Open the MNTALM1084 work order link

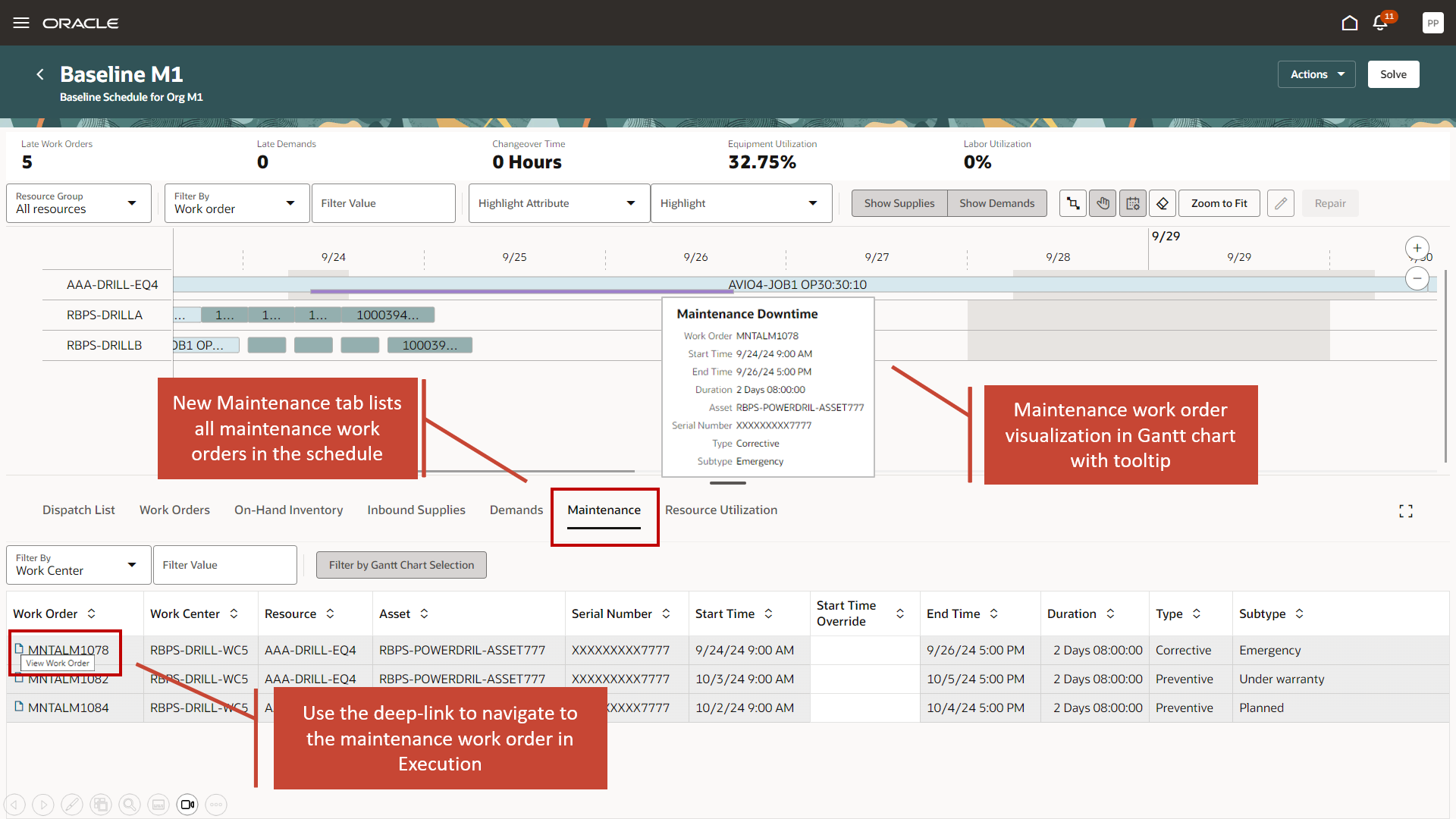click(x=68, y=708)
